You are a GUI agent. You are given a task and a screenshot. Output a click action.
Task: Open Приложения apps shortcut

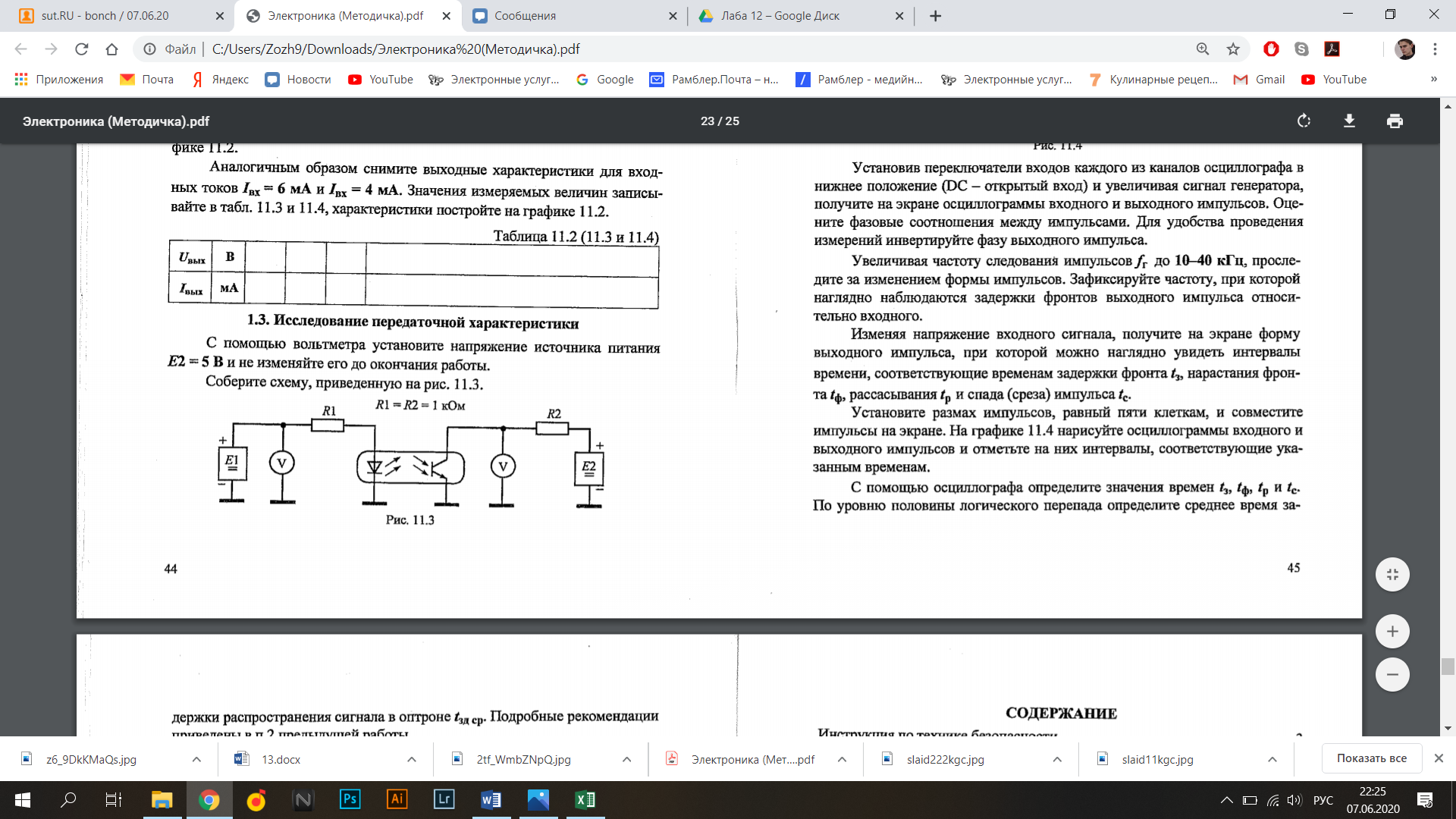(59, 80)
